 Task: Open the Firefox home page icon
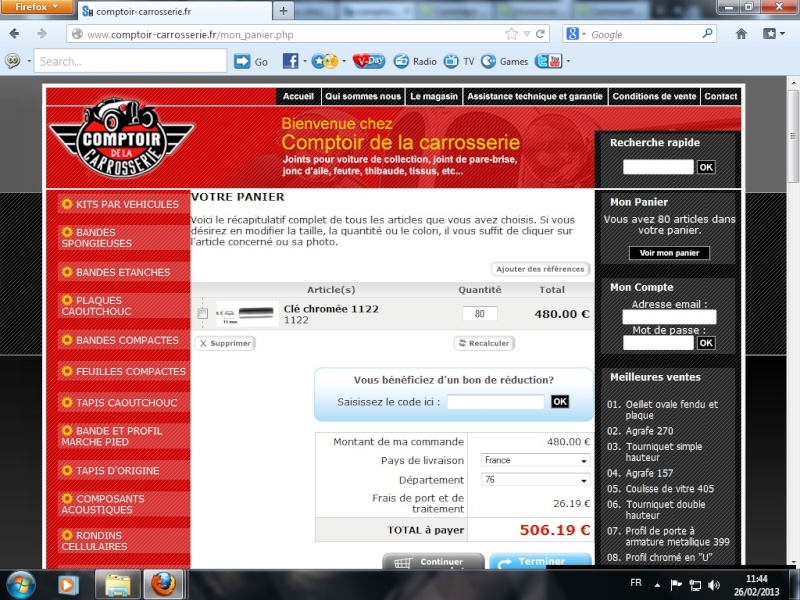pos(741,34)
